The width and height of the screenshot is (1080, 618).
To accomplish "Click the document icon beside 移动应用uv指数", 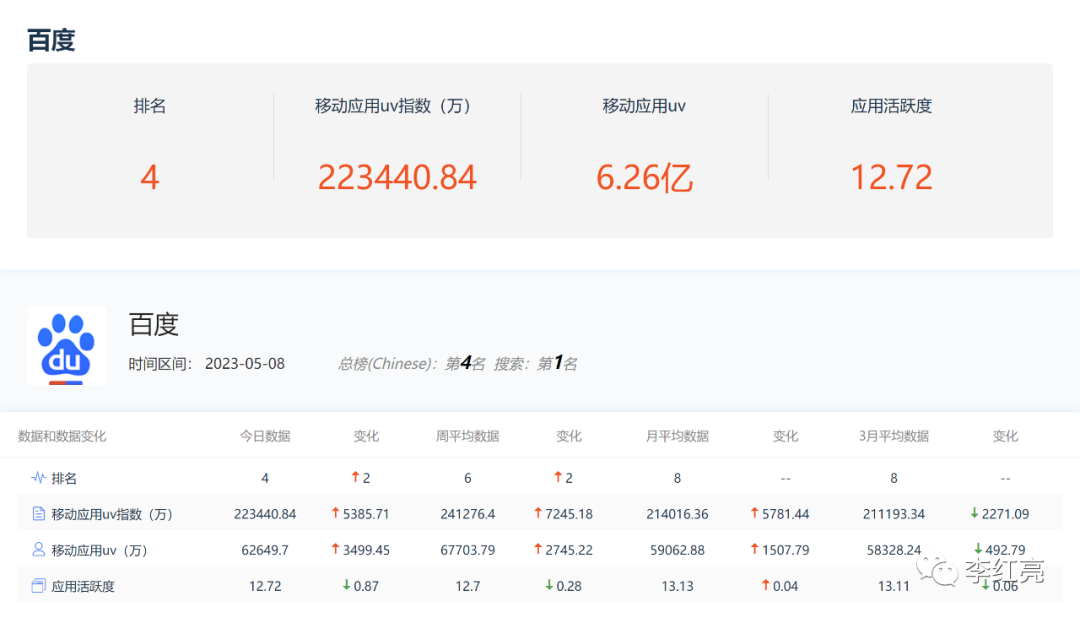I will coord(39,513).
